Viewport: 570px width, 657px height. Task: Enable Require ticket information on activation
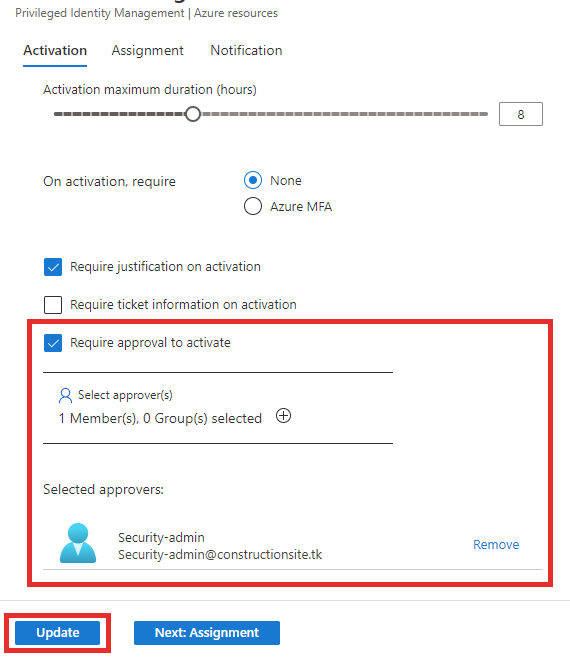[x=53, y=305]
